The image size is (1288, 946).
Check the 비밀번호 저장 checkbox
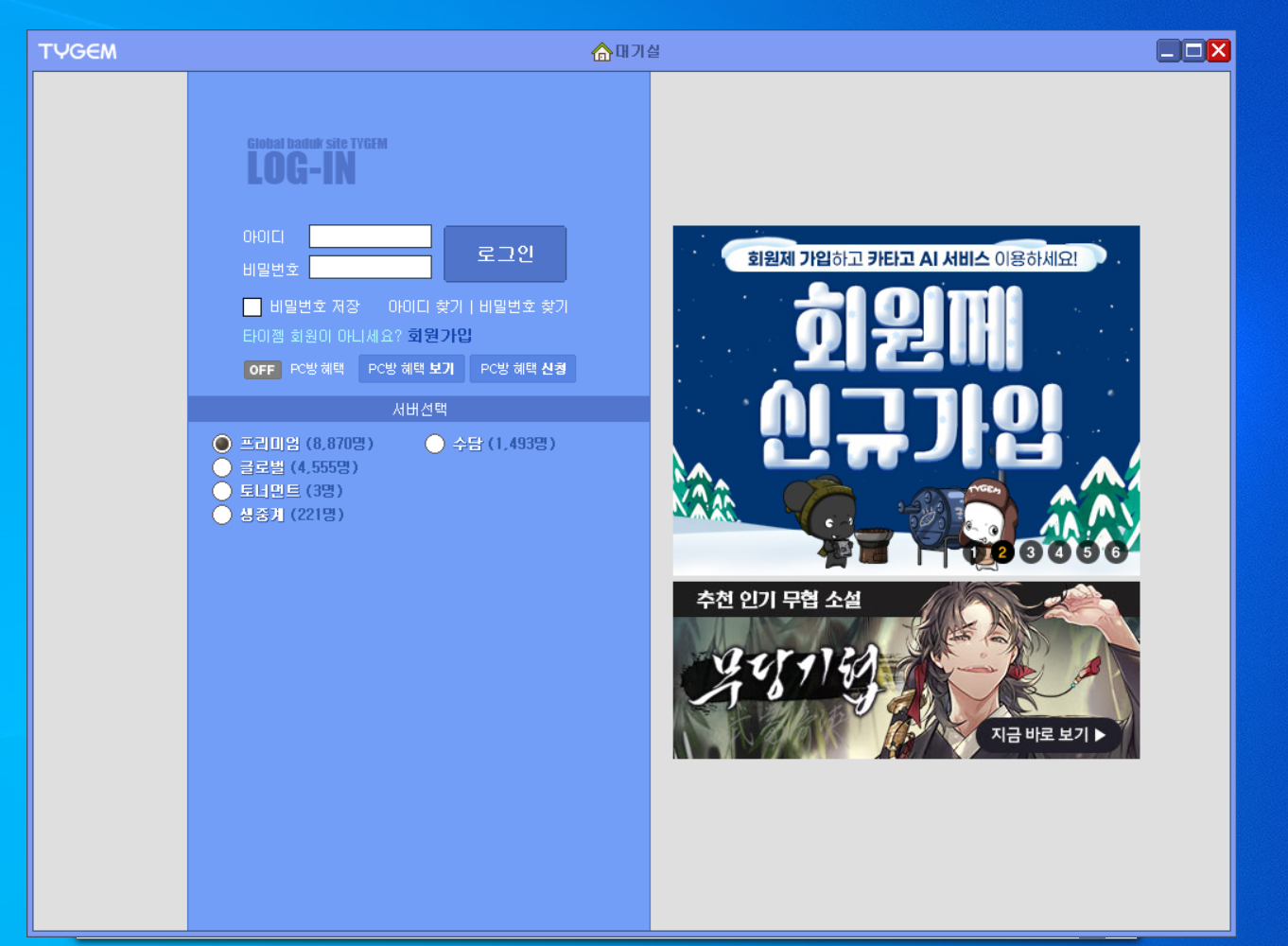point(252,307)
